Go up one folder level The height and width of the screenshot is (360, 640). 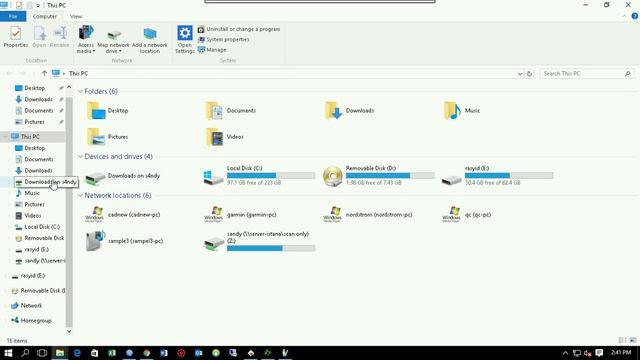(x=44, y=73)
